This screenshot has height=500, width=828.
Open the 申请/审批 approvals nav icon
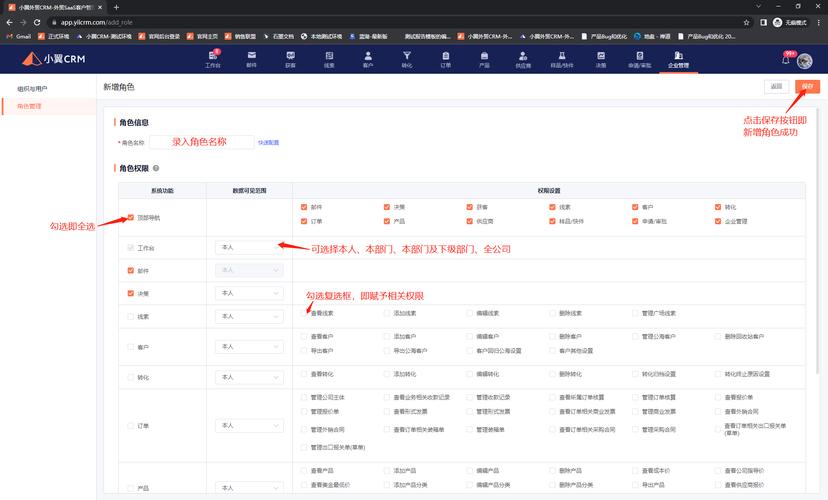pyautogui.click(x=639, y=59)
